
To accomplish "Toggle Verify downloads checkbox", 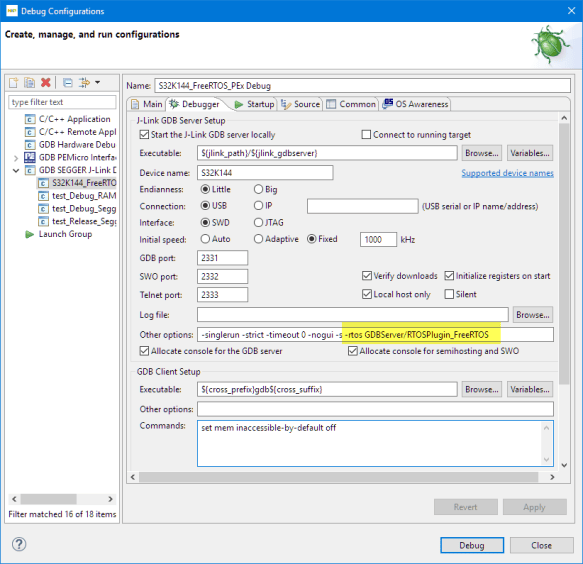I will [367, 275].
